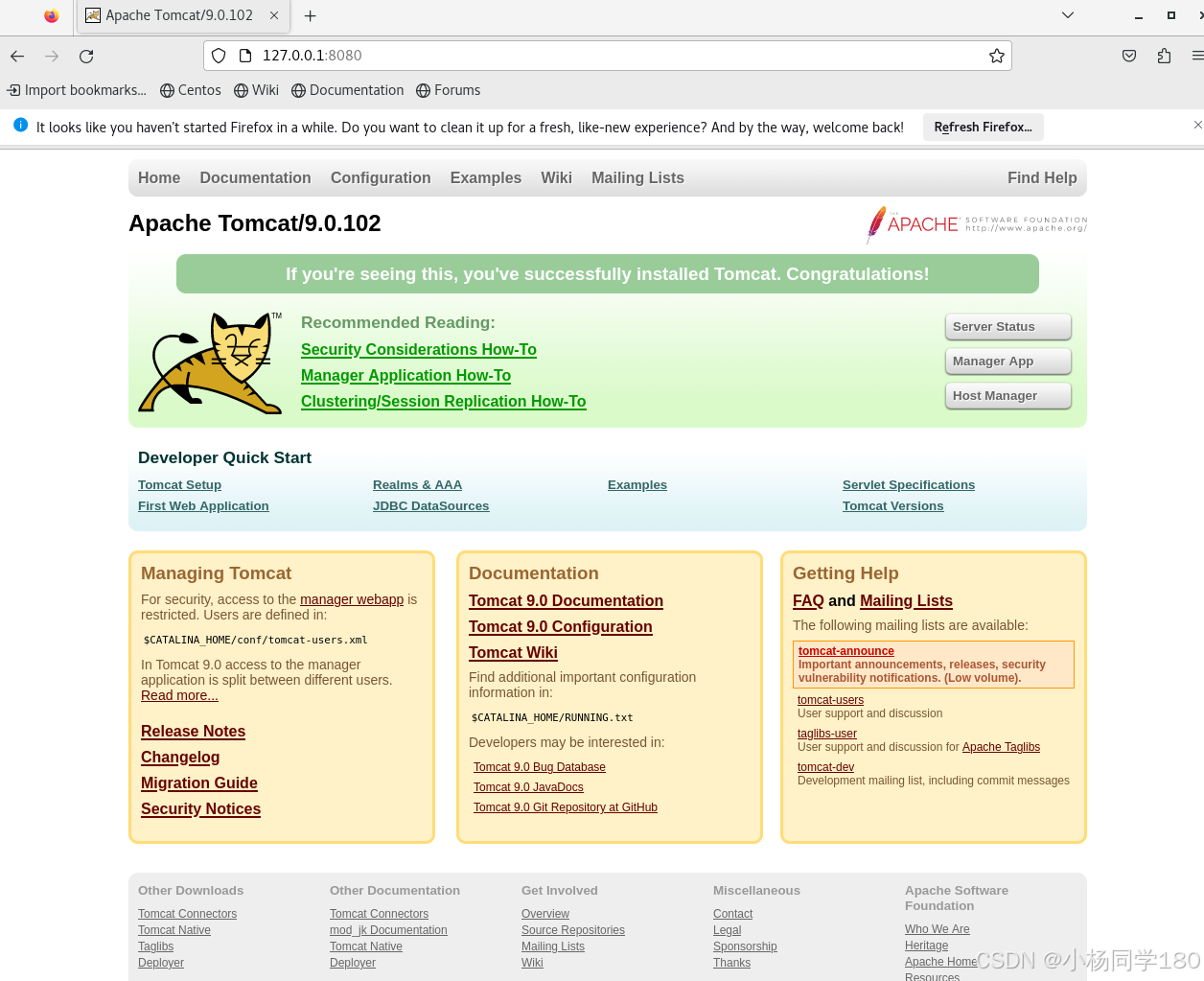Click the Tomcat cat logo image
This screenshot has width=1204, height=981.
point(211,362)
